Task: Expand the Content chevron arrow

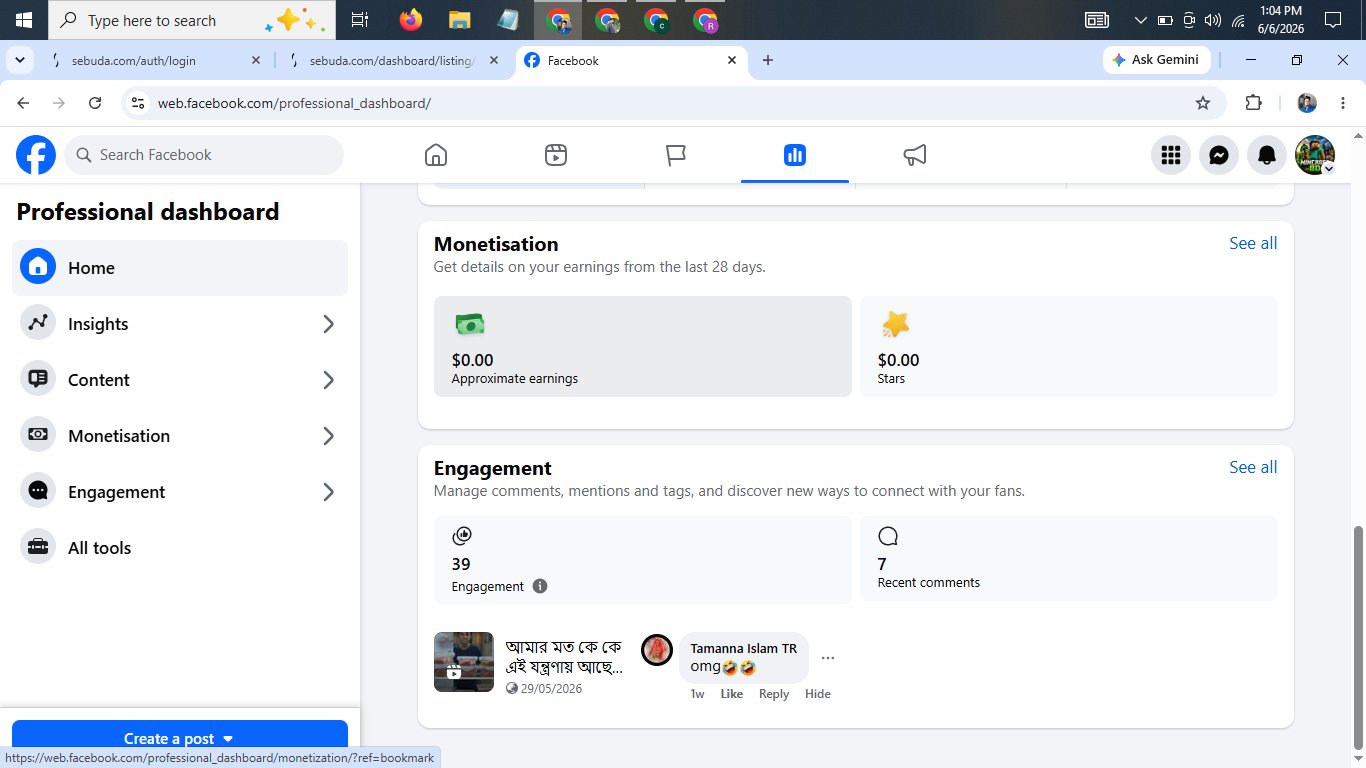Action: (x=328, y=380)
